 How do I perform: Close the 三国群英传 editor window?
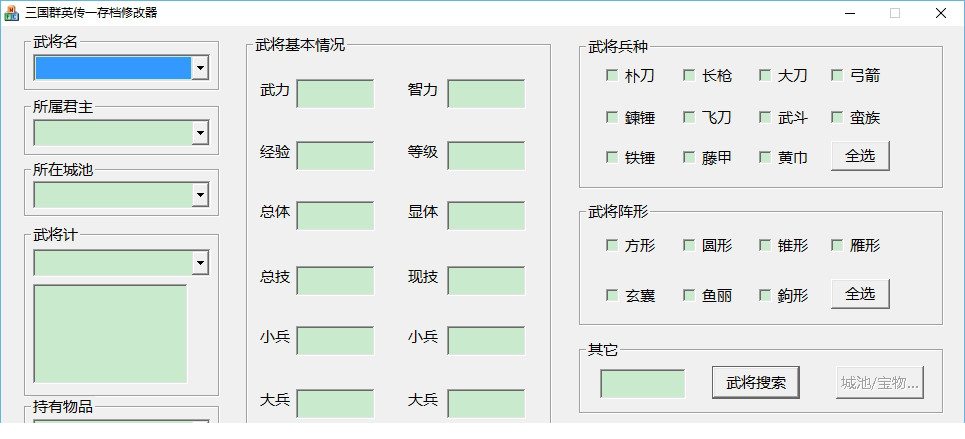pos(940,13)
